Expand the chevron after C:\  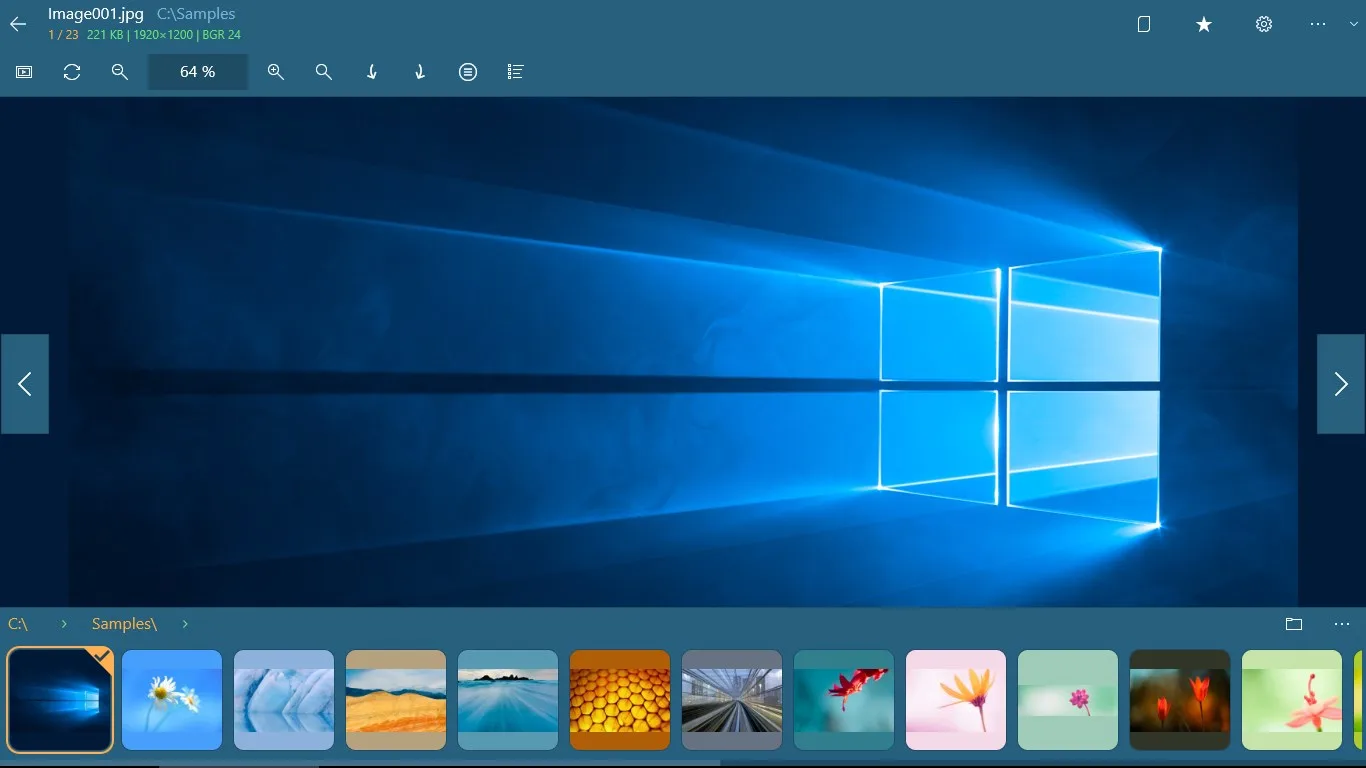pyautogui.click(x=64, y=624)
